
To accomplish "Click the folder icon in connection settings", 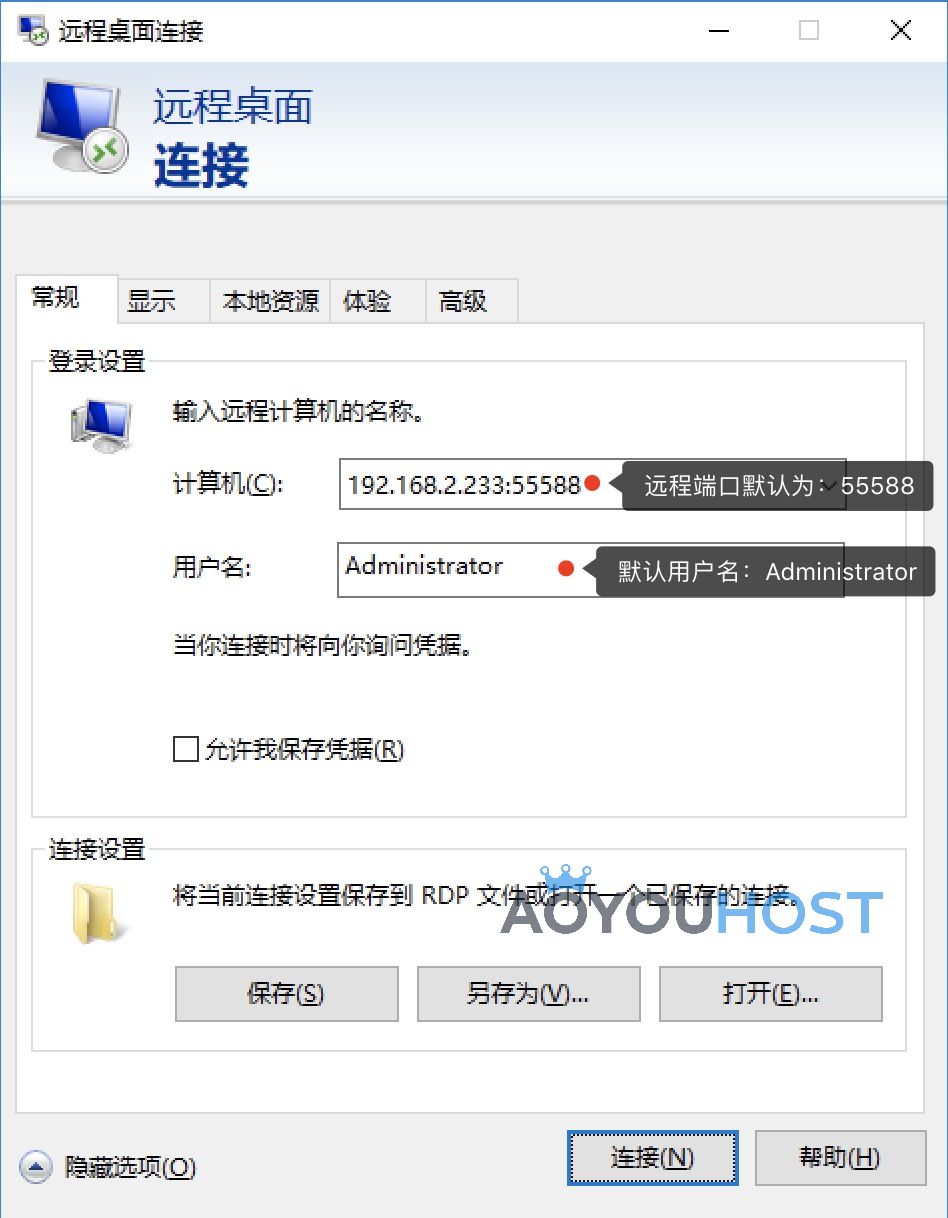I will 100,913.
